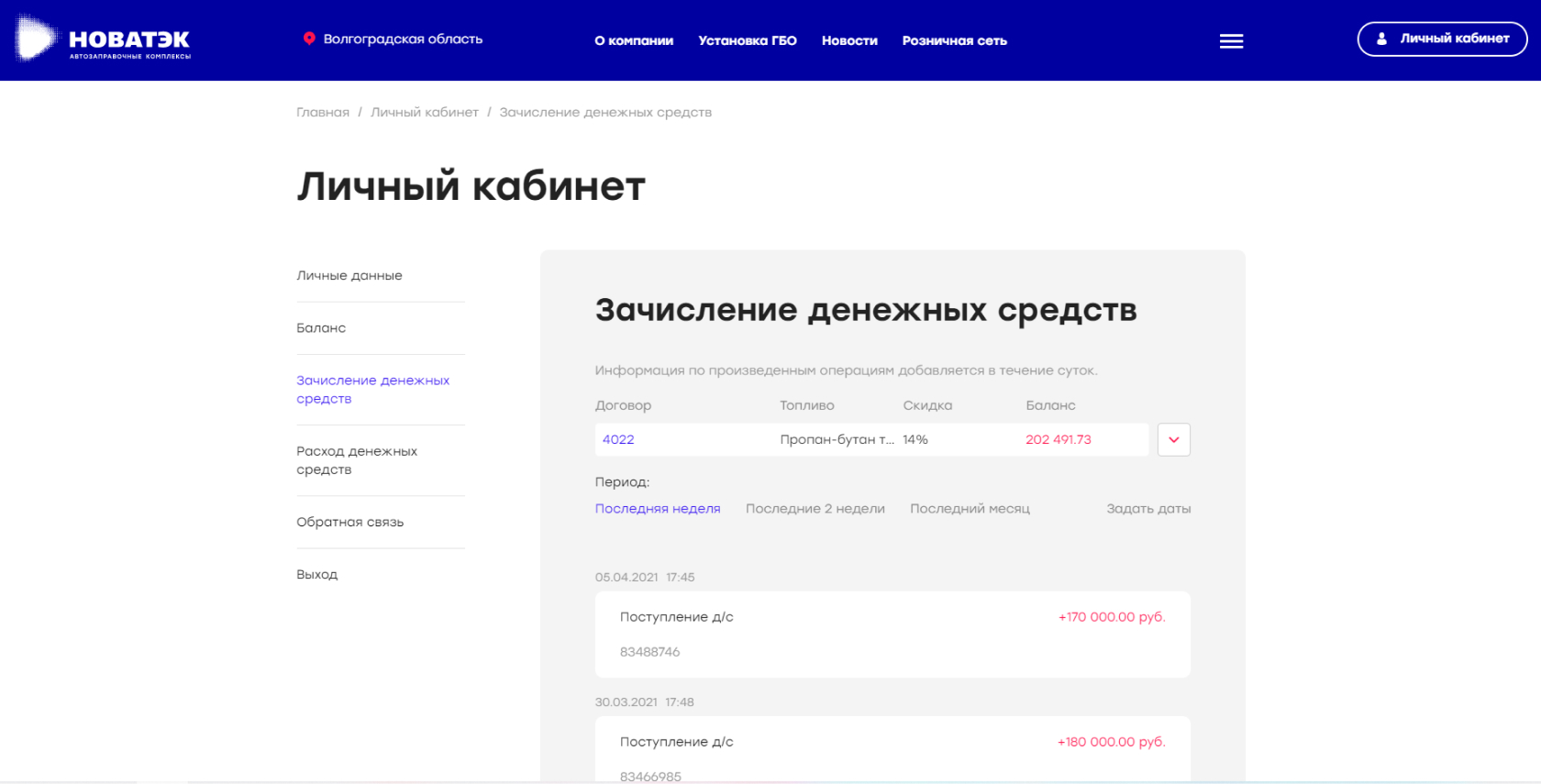
Task: Open Расход денежных средств section
Action: 357,460
